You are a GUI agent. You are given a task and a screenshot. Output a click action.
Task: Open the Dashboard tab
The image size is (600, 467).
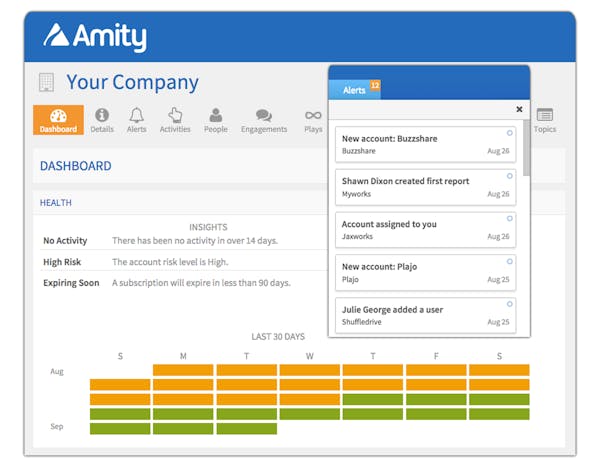[58, 120]
